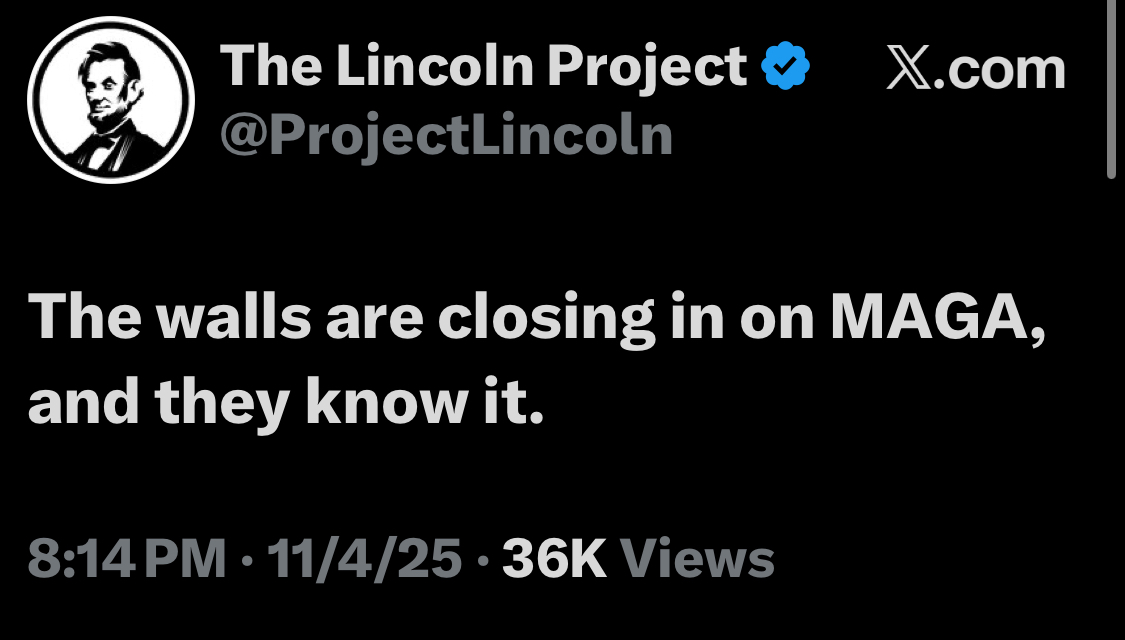Viewport: 1125px width, 640px height.
Task: Click the blue verified checkmark badge
Action: click(785, 67)
